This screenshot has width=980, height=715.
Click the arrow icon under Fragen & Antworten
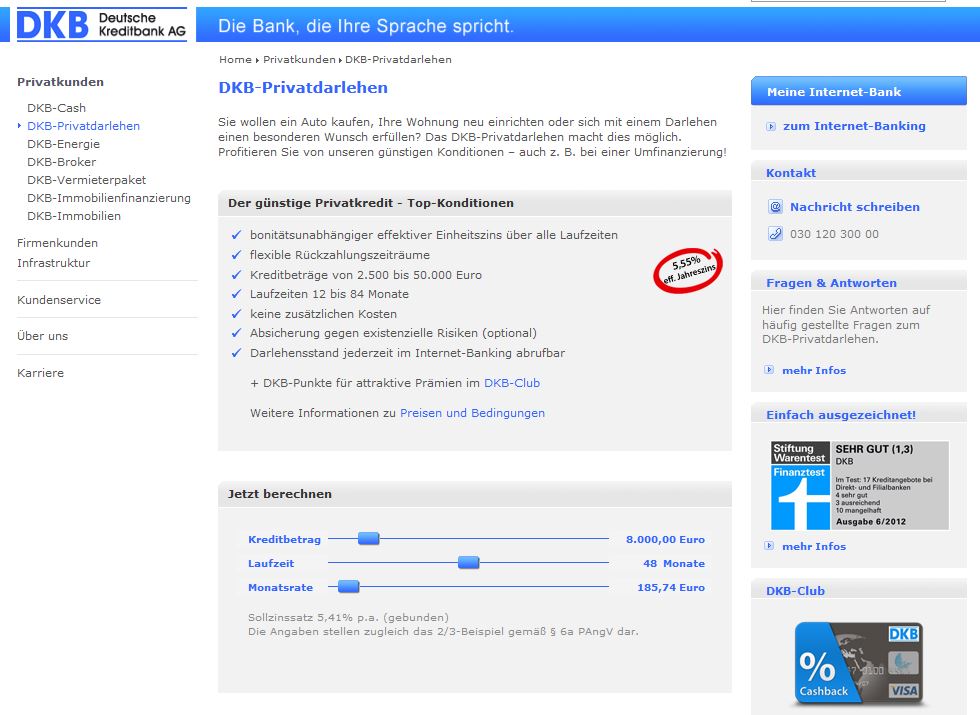[769, 370]
